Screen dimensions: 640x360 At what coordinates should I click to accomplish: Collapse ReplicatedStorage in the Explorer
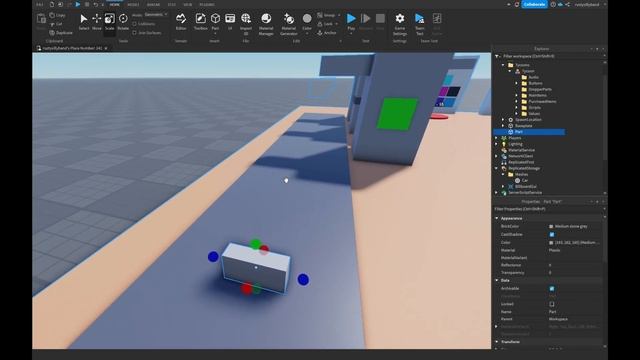tap(497, 168)
